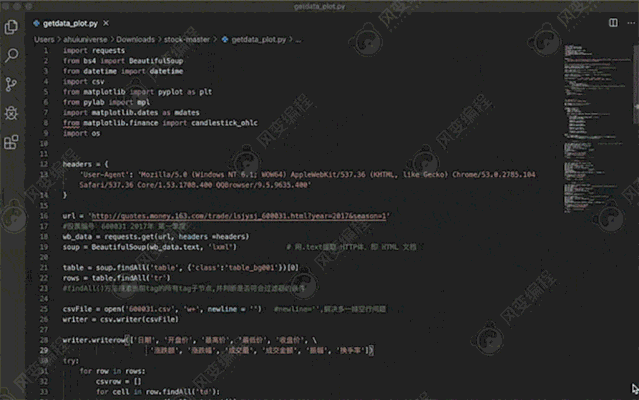Click 'requests.get' call on line 18
The image size is (639, 400).
pyautogui.click(x=129, y=237)
